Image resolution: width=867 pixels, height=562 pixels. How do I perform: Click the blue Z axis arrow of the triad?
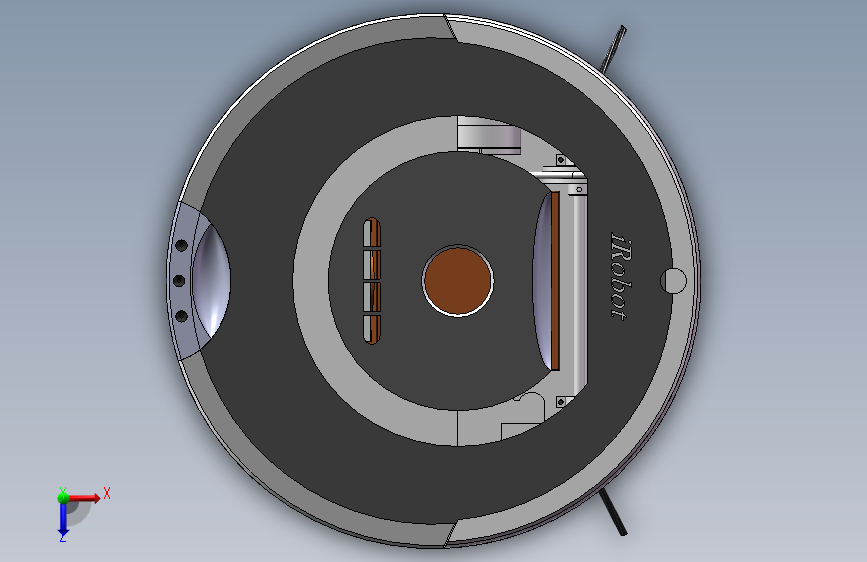[x=63, y=520]
